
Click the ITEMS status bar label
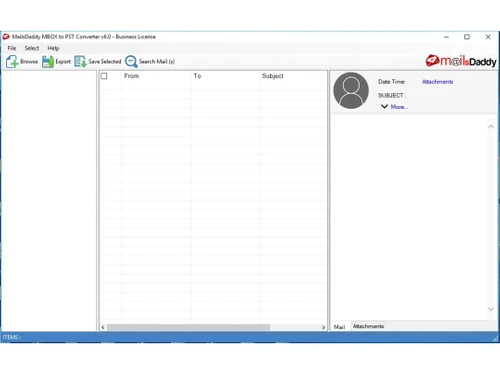pyautogui.click(x=11, y=337)
